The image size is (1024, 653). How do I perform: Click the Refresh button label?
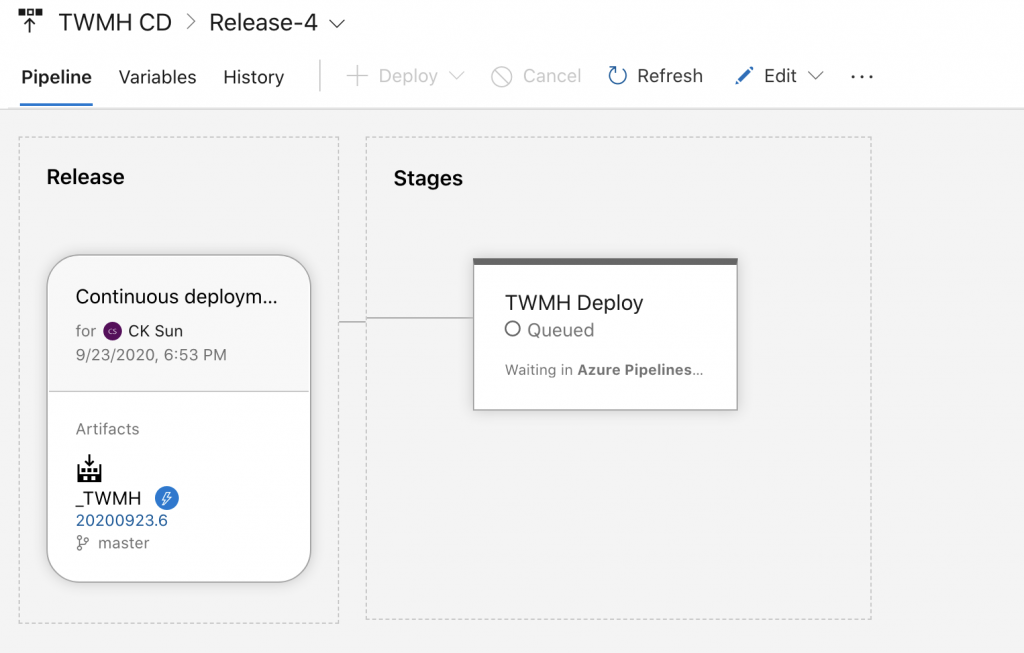click(x=670, y=76)
